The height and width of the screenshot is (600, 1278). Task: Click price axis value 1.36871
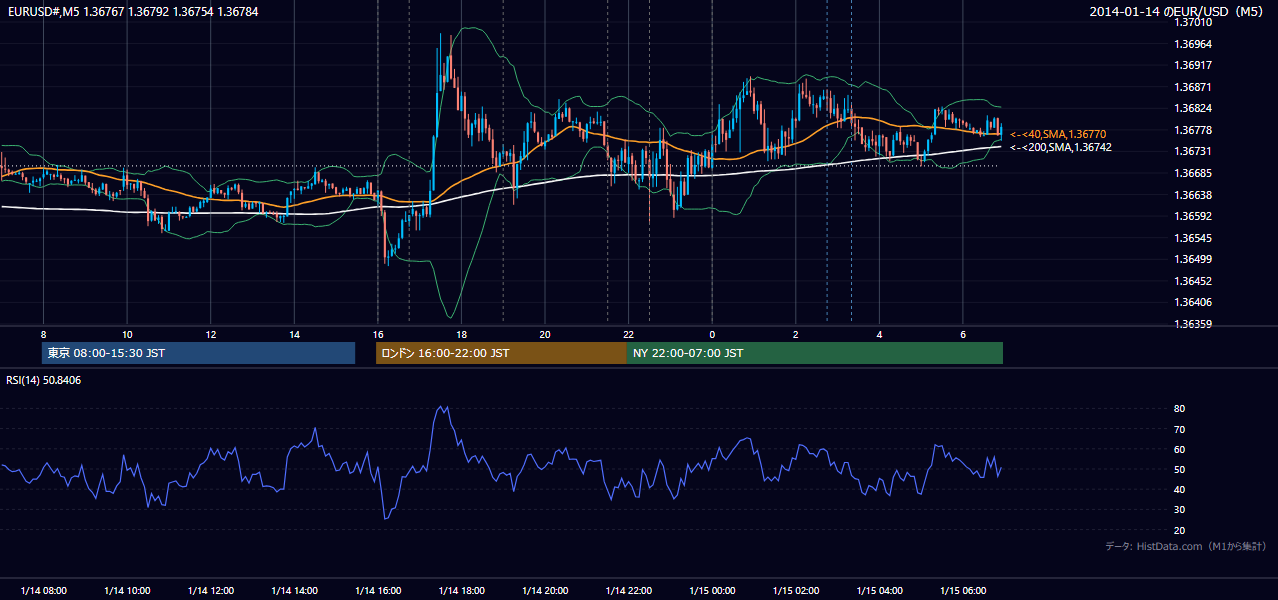point(1193,87)
